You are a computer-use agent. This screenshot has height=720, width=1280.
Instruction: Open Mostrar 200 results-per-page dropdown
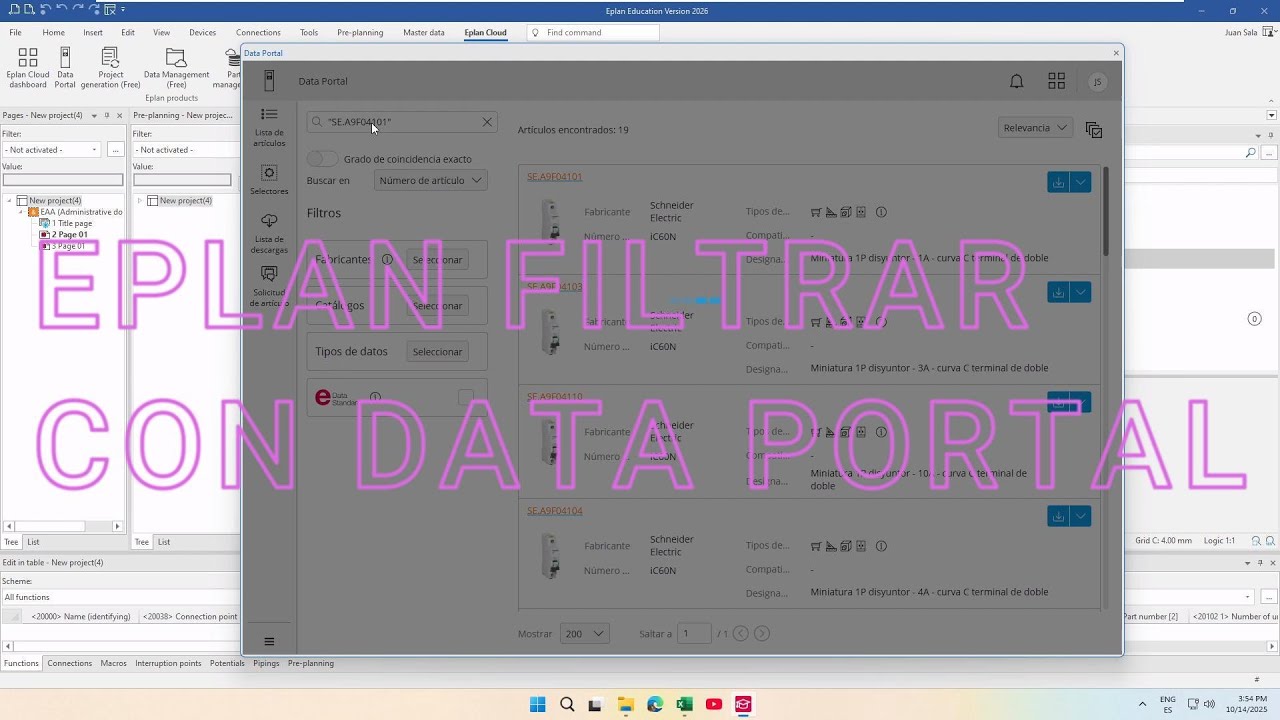(x=585, y=633)
